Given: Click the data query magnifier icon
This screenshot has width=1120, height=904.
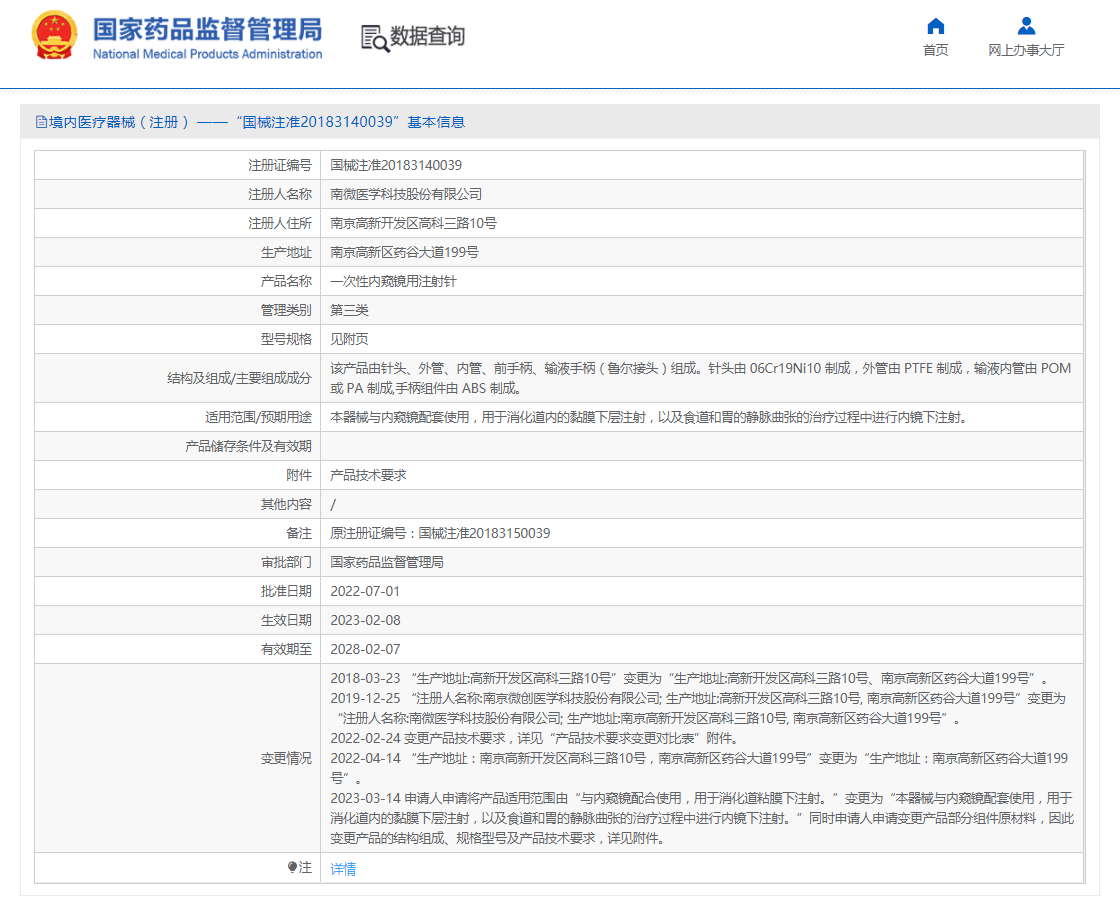Looking at the screenshot, I should click(374, 38).
